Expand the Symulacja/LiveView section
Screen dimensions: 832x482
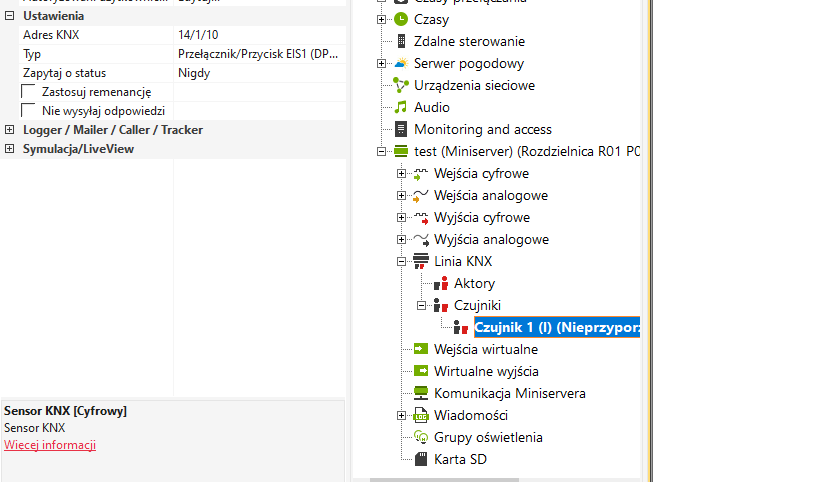(9, 149)
